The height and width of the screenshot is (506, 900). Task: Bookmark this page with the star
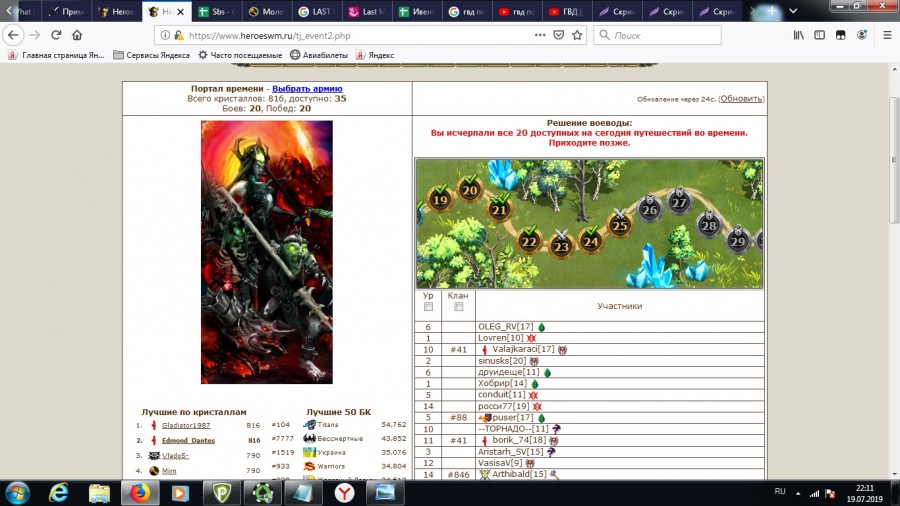click(577, 35)
